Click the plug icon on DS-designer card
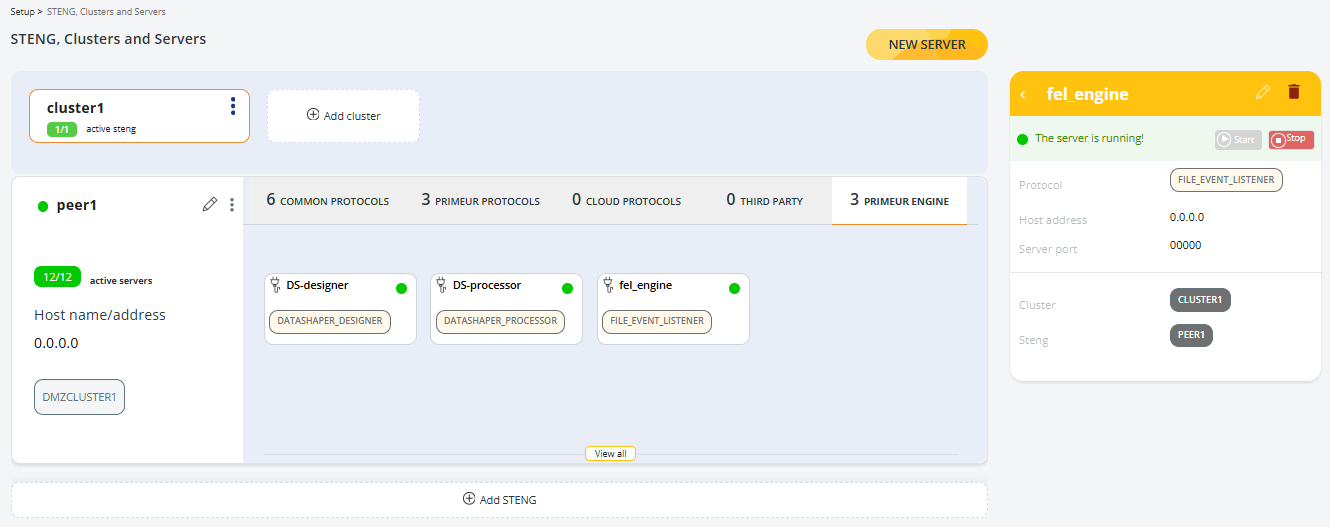This screenshot has height=527, width=1330. (x=276, y=285)
